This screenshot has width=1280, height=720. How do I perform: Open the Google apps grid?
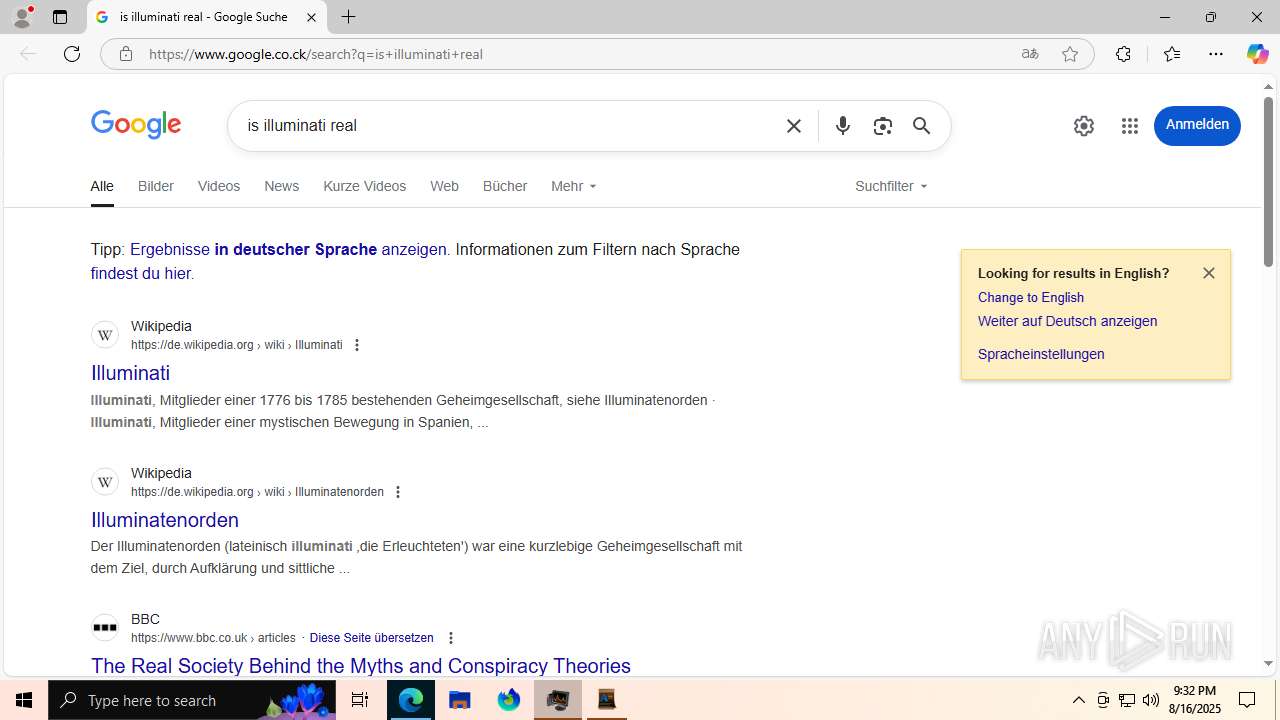point(1130,126)
